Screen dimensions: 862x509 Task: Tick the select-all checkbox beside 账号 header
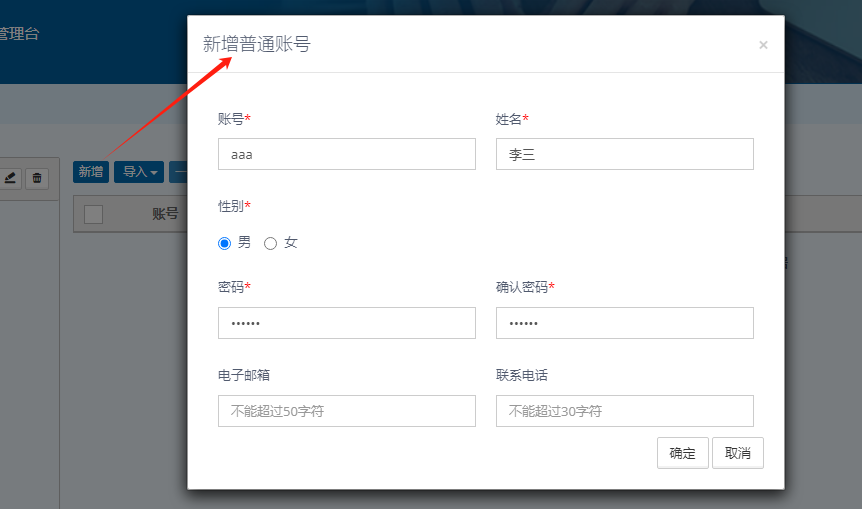[93, 213]
